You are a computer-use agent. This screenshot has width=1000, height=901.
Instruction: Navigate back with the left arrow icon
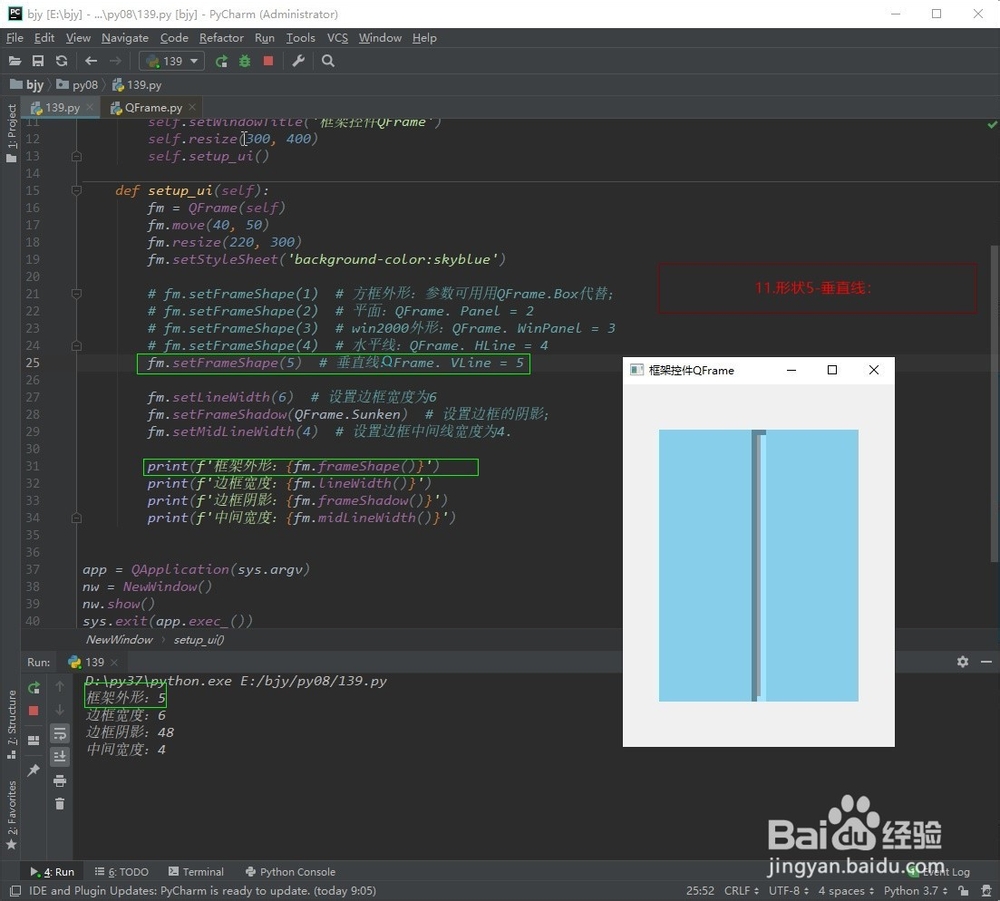[91, 61]
